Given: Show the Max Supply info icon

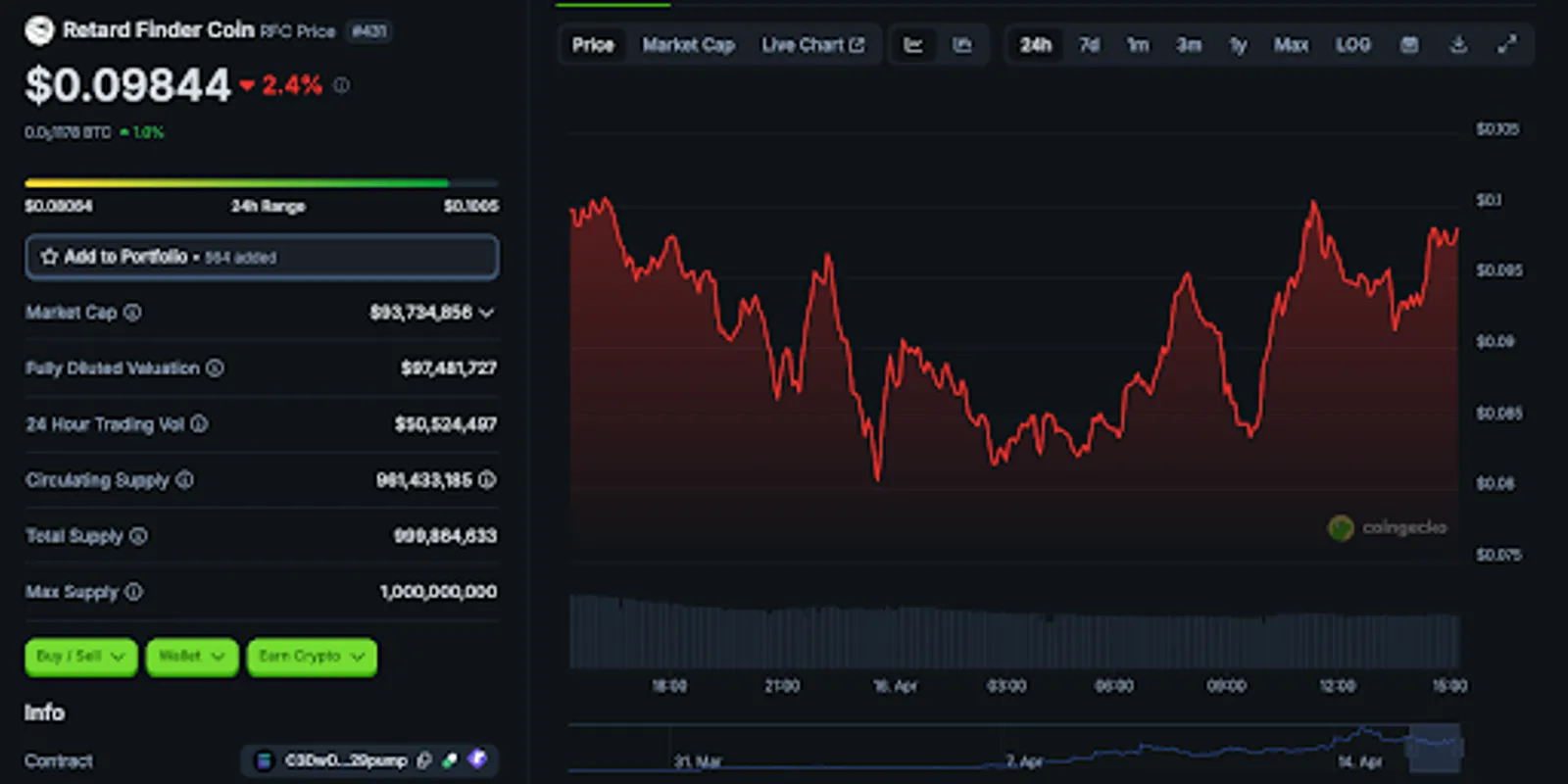Looking at the screenshot, I should [x=134, y=592].
